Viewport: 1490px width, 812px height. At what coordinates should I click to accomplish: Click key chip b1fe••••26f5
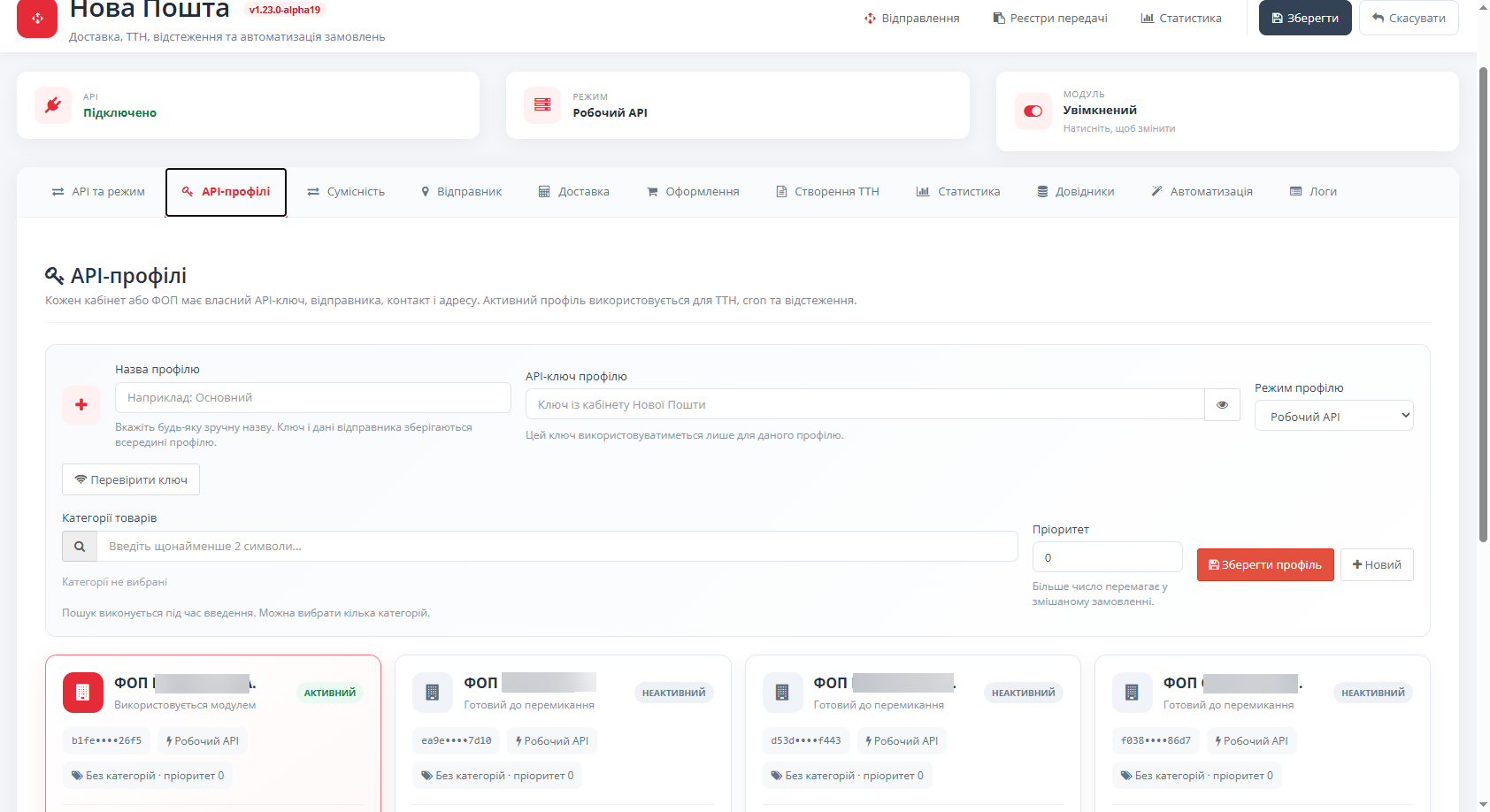(106, 741)
